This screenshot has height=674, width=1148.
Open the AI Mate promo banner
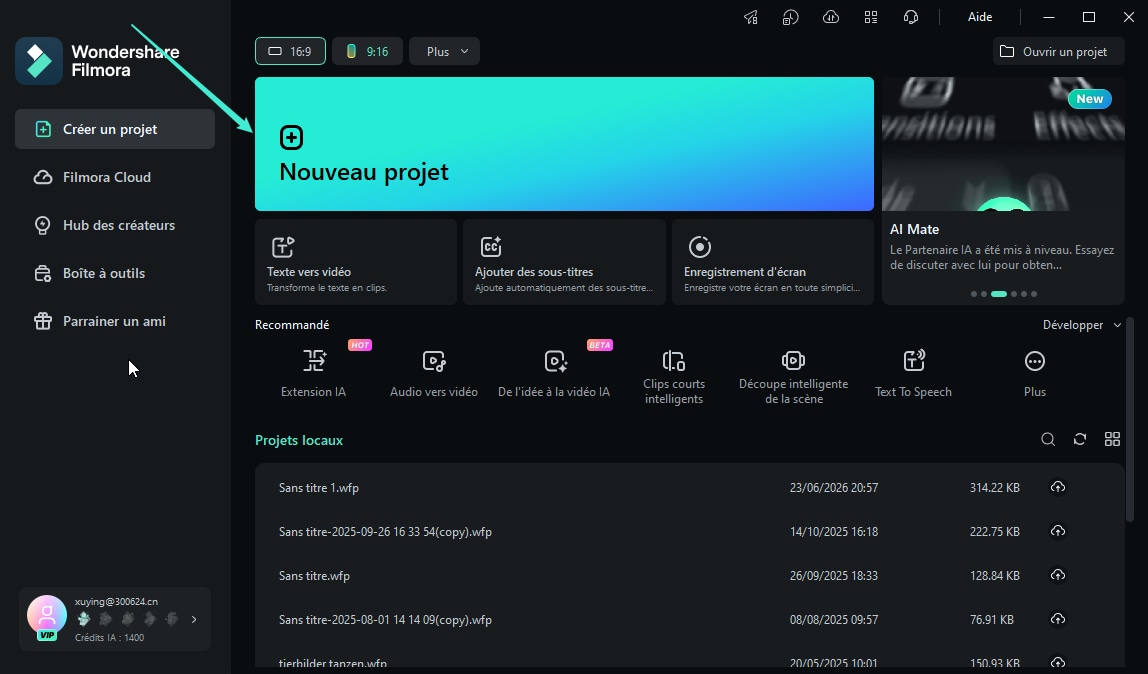pos(1003,190)
